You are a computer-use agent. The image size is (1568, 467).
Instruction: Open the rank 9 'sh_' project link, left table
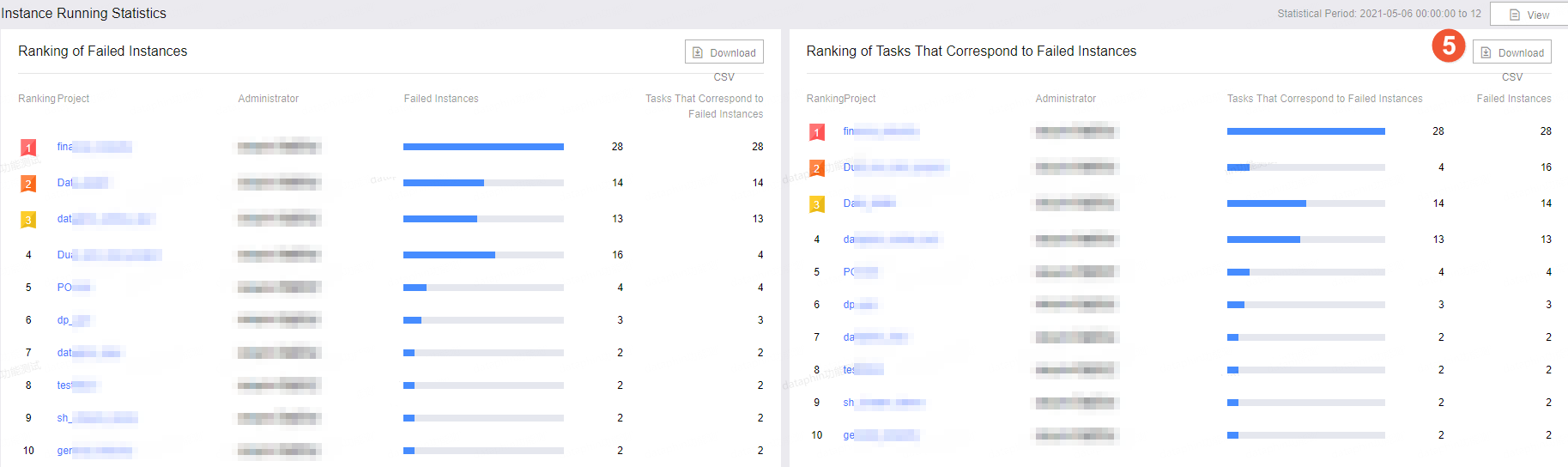click(x=97, y=418)
